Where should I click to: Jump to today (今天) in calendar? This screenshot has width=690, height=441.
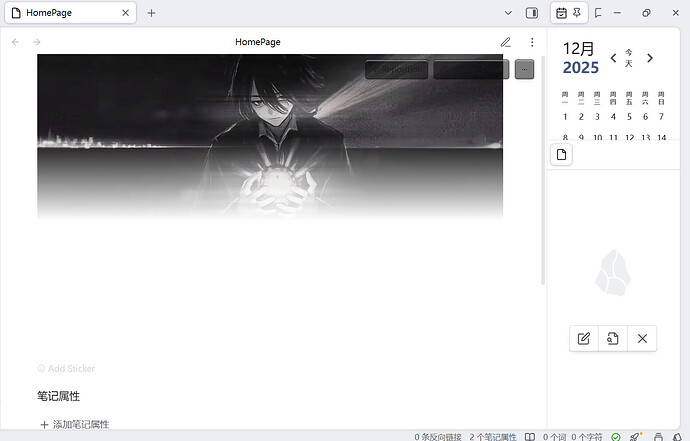pyautogui.click(x=629, y=58)
